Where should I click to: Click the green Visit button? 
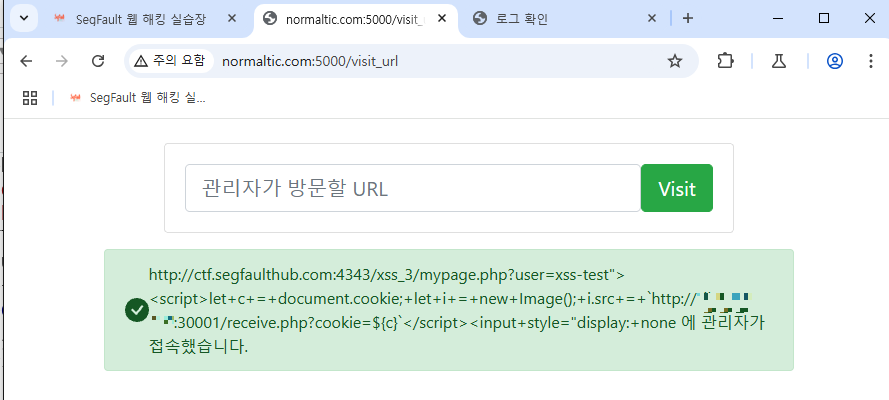point(677,188)
